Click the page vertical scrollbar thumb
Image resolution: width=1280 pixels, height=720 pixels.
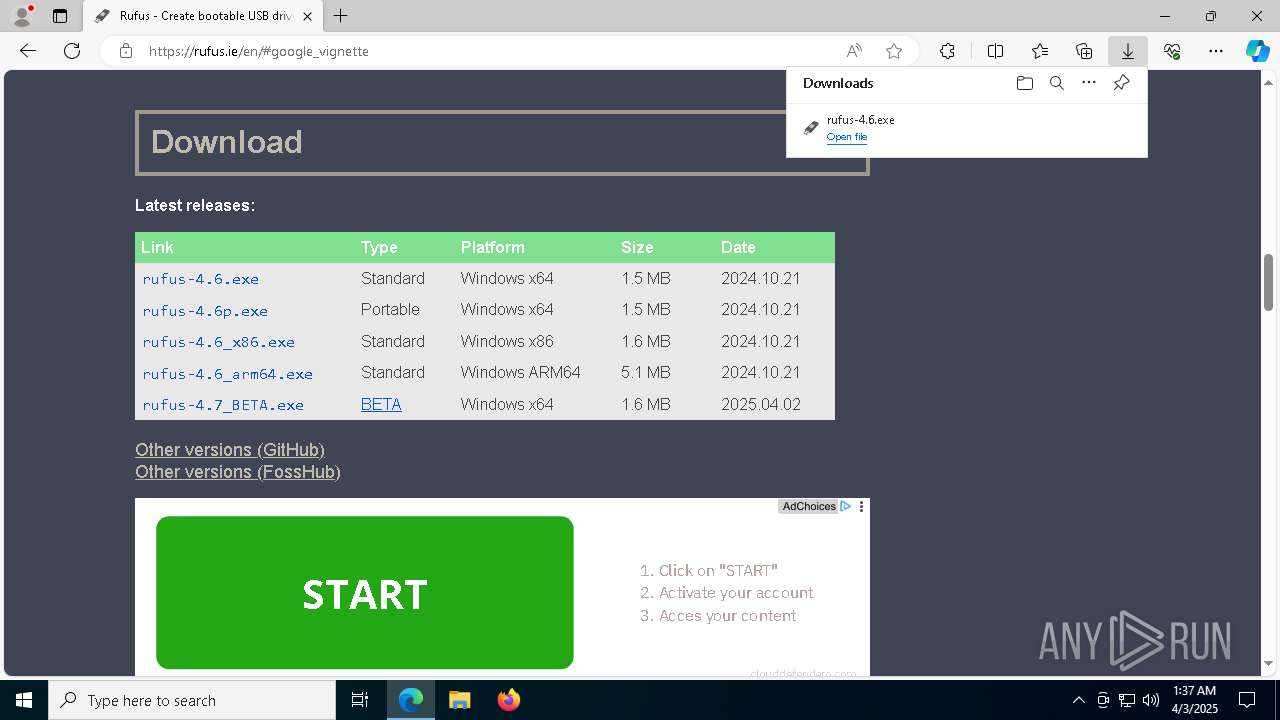pyautogui.click(x=1268, y=283)
